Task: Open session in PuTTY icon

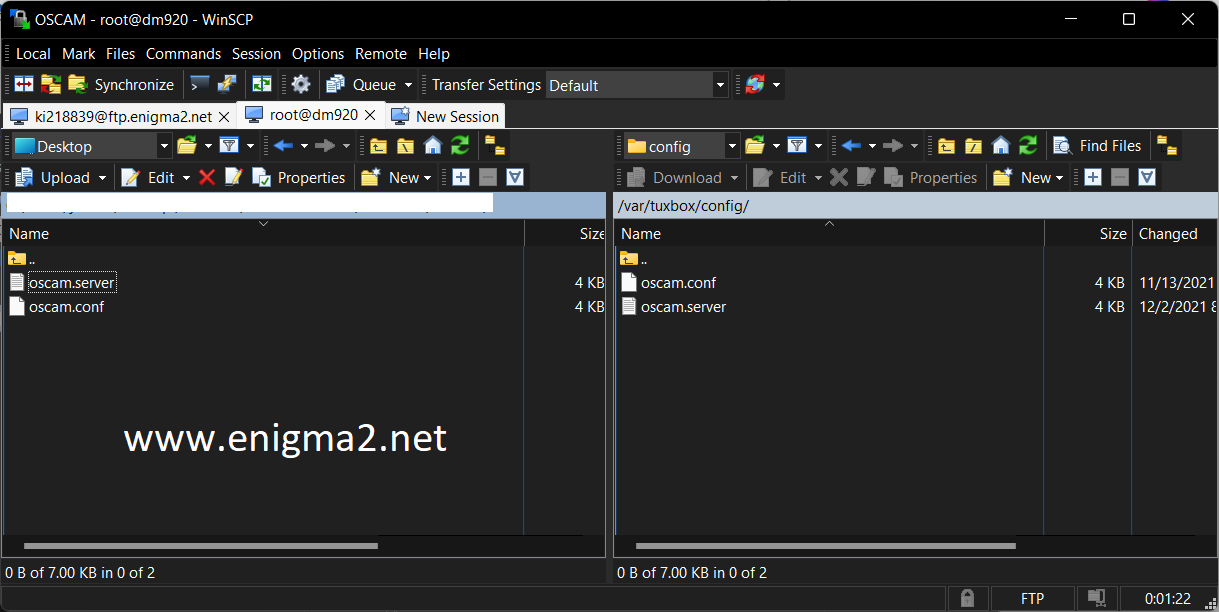Action: tap(227, 85)
